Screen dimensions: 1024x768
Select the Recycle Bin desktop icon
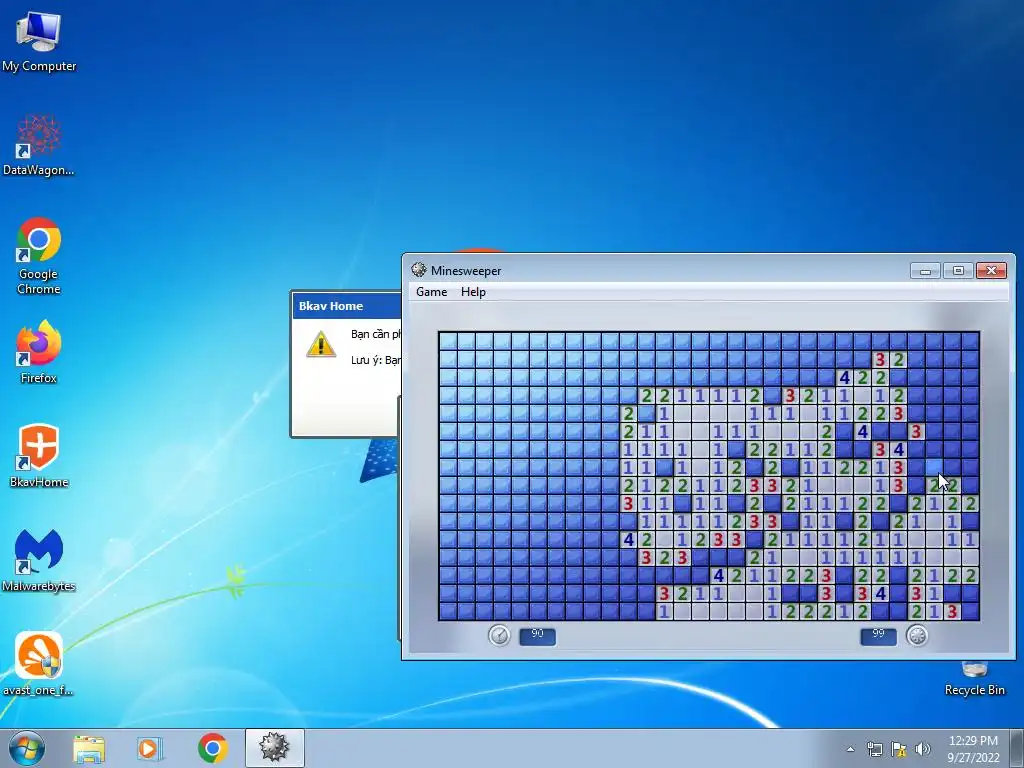click(974, 679)
